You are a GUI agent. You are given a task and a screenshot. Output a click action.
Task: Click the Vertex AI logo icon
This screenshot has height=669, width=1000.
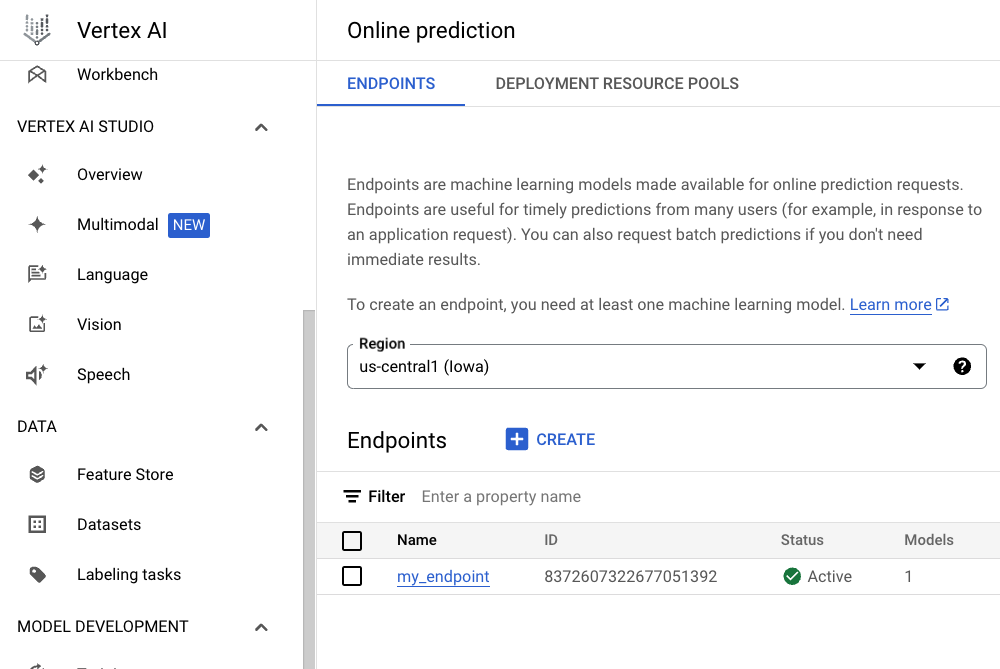(x=37, y=30)
